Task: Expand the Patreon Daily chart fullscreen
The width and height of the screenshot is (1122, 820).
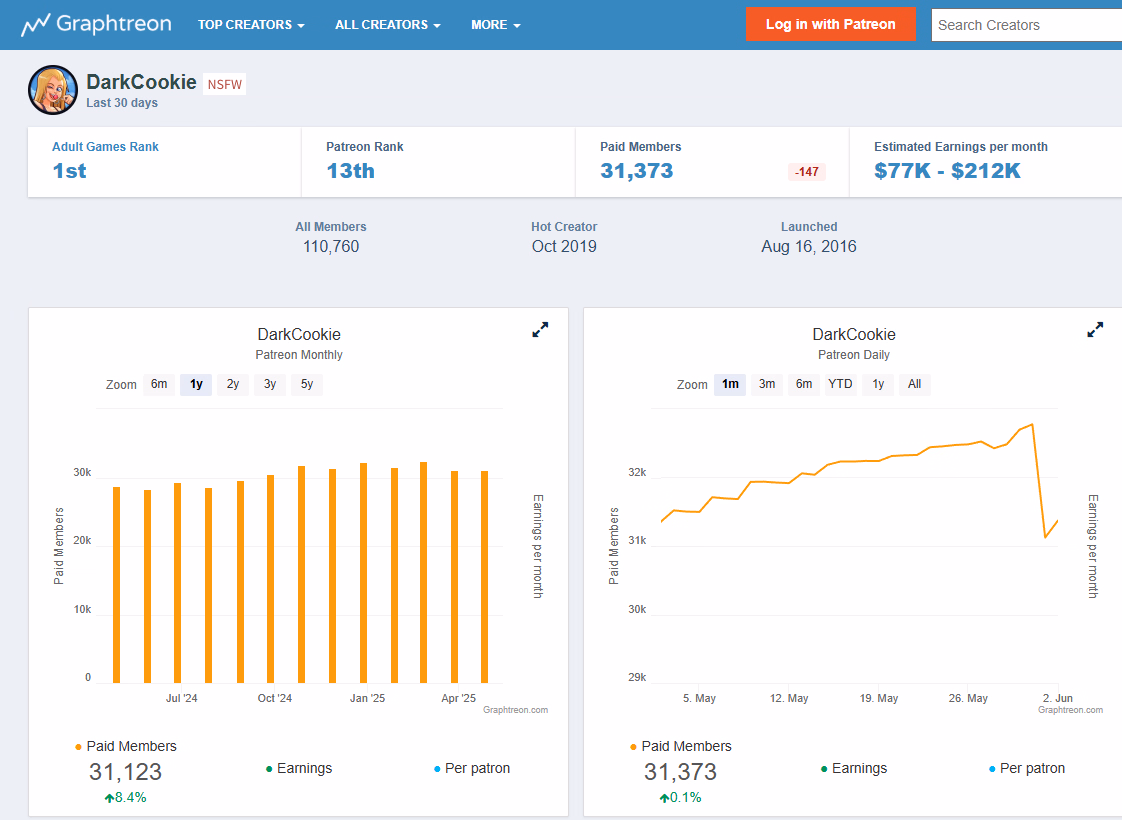Action: click(1095, 330)
